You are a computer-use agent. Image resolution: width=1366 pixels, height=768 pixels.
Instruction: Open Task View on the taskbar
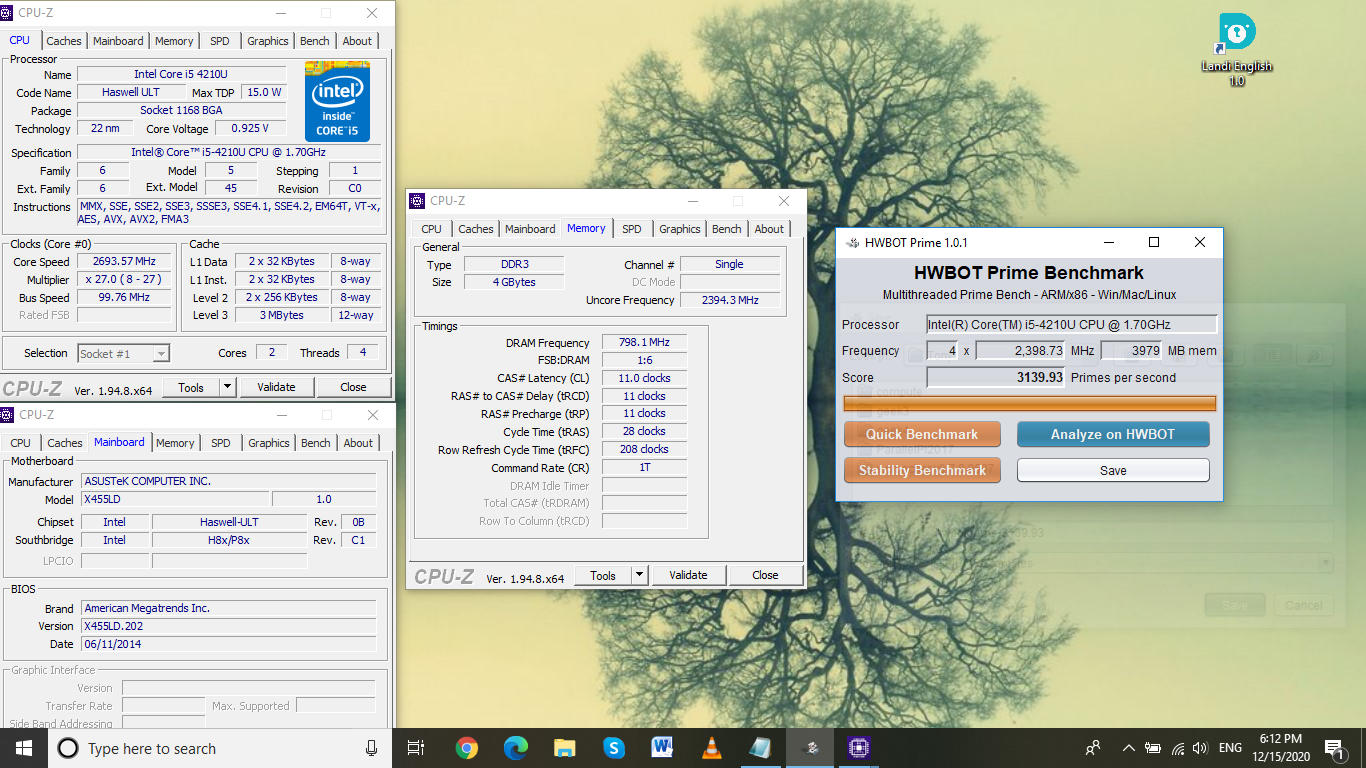pyautogui.click(x=417, y=748)
